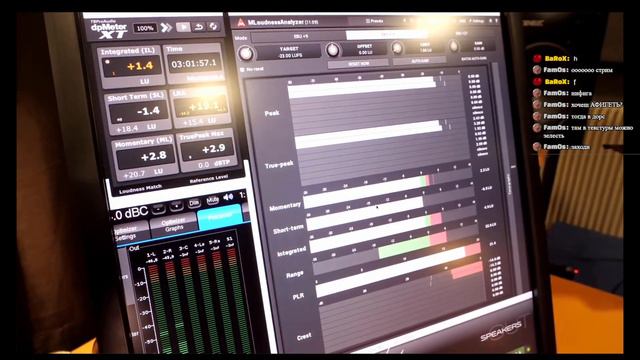Toggle the No reset checkbox
640x360 pixels.
242,70
